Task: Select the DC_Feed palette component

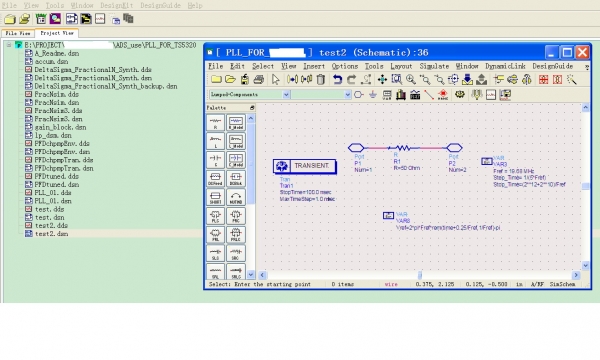Action: click(x=215, y=179)
